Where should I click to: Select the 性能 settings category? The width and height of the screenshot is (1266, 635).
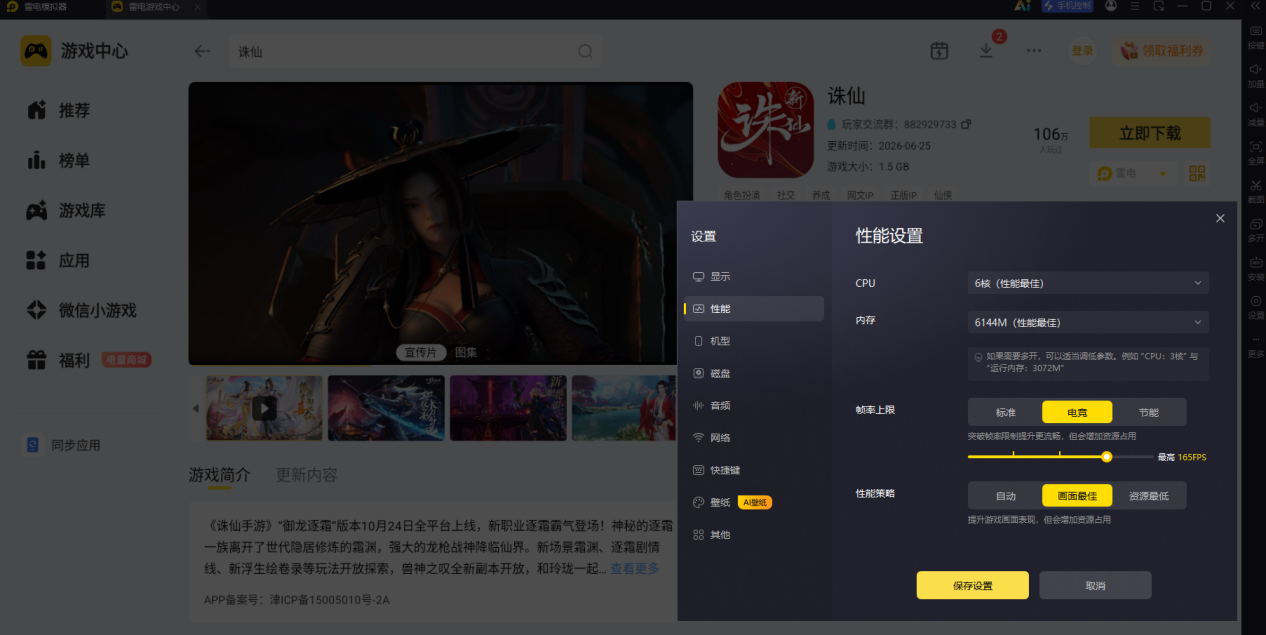tap(753, 309)
